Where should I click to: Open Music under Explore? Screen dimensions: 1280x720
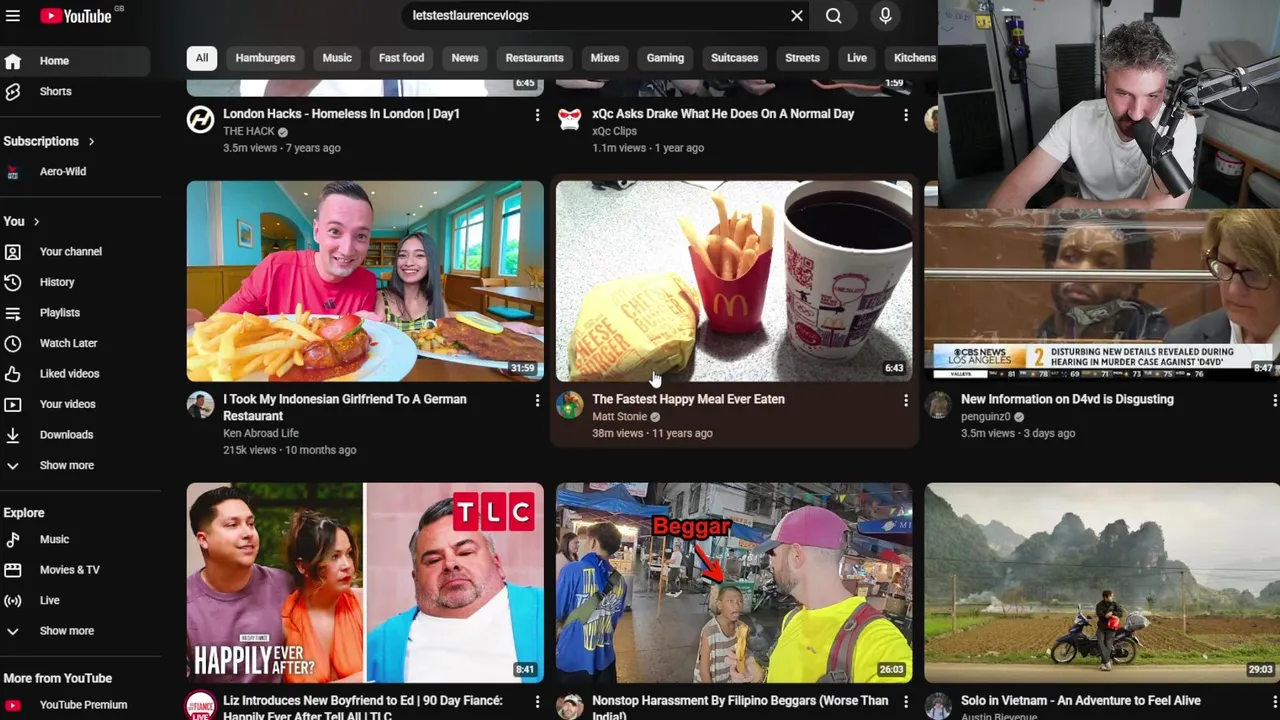75,539
